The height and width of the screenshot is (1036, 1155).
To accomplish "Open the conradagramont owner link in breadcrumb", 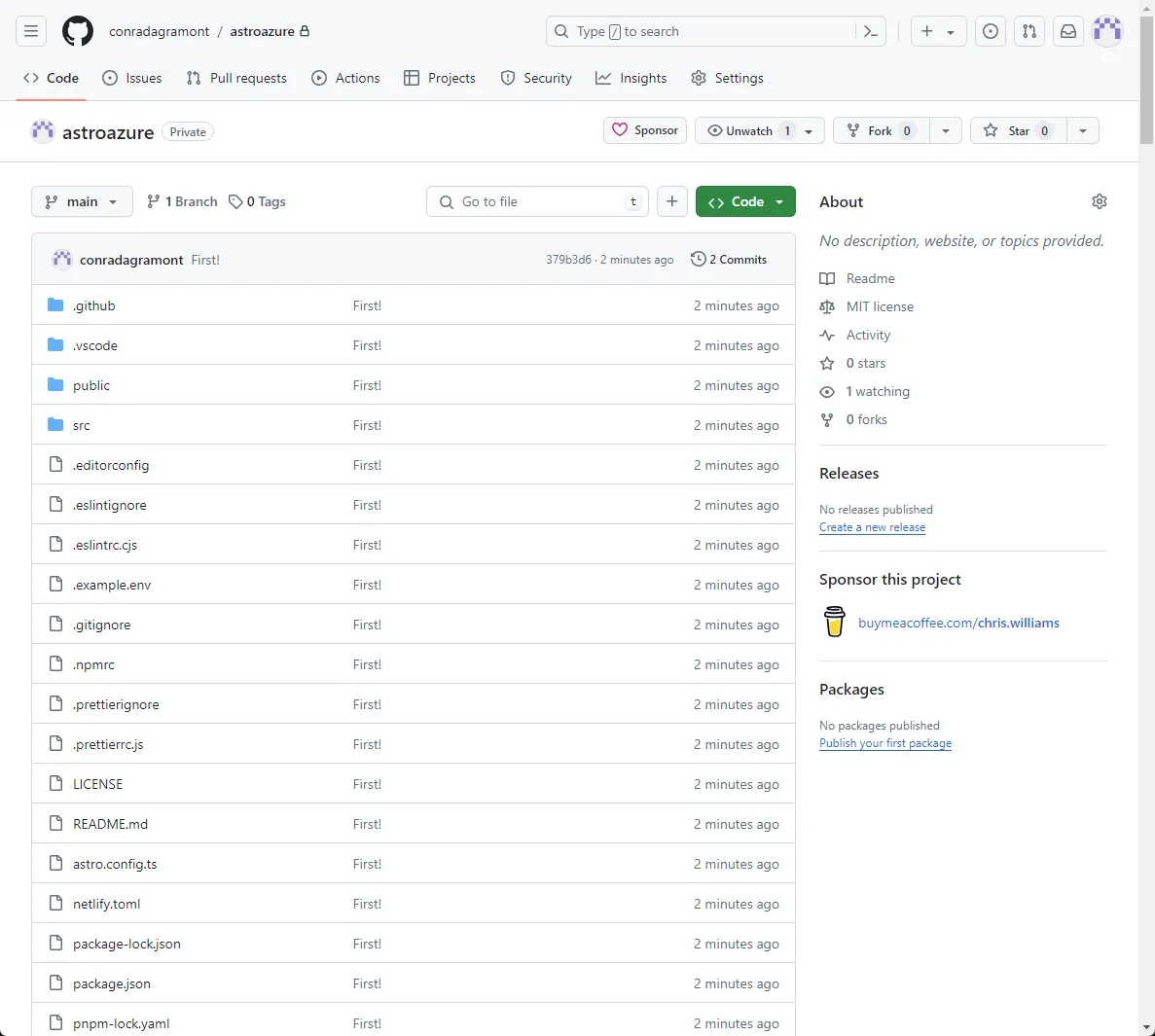I will pos(160,32).
